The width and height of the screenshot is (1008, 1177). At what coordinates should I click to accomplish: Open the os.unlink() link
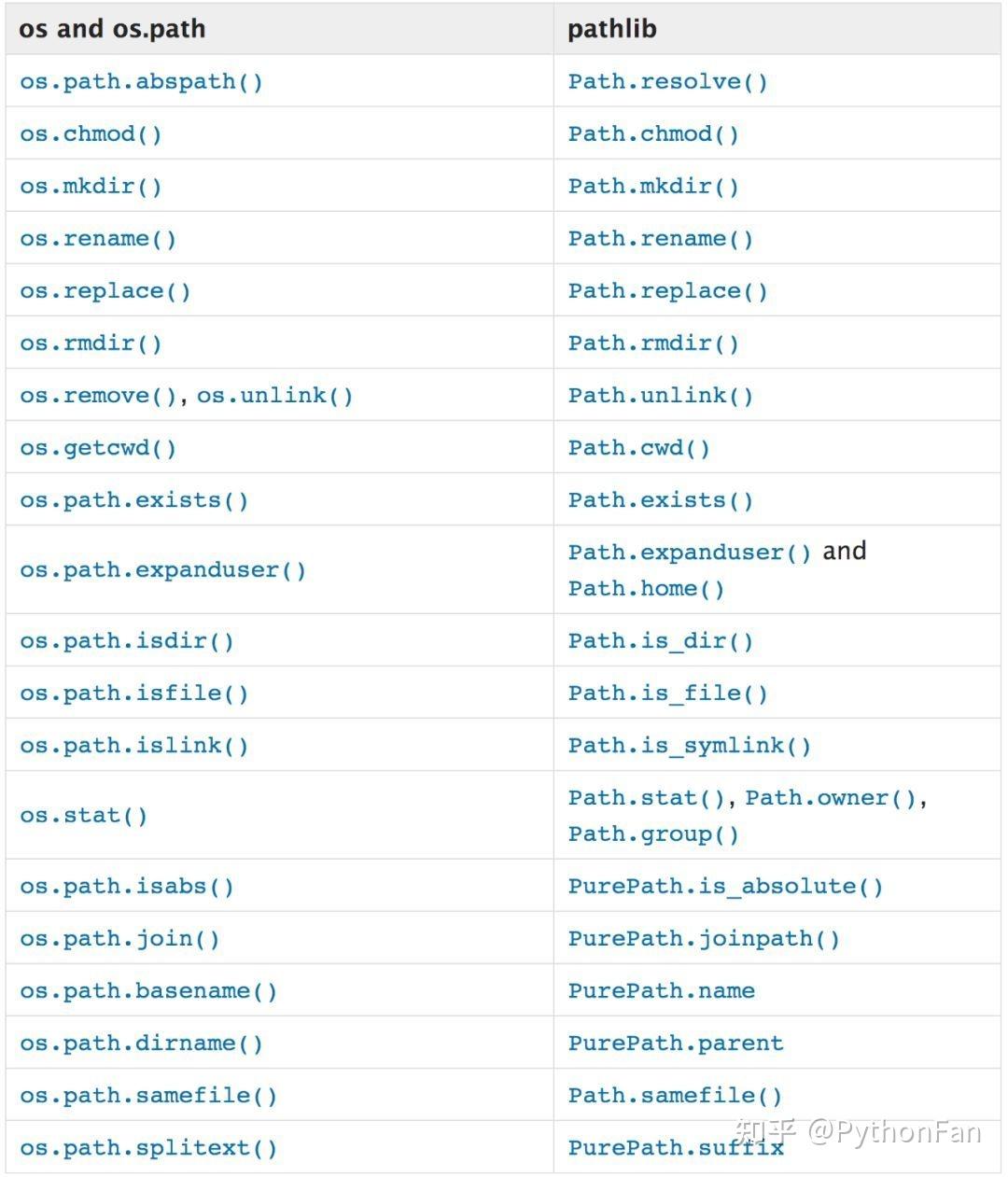point(275,395)
